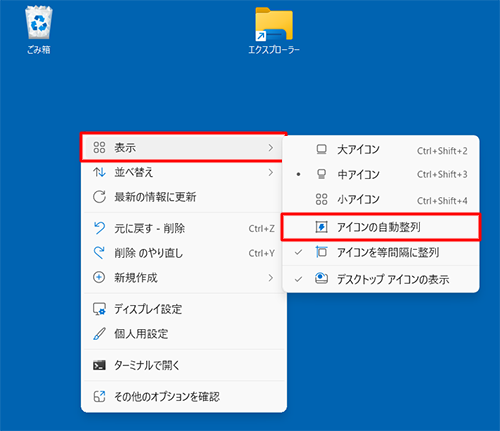Viewport: 500px width, 431px height.
Task: Choose 元に戻す - 削除 undo entry
Action: [x=184, y=228]
